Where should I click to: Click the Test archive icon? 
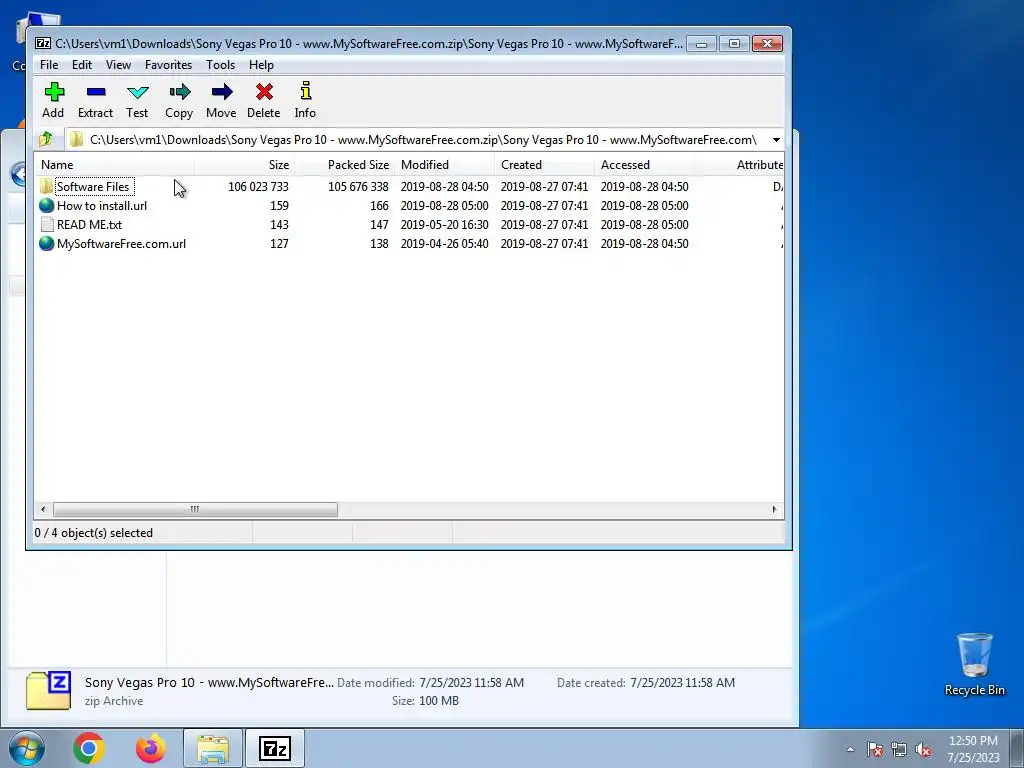tap(138, 92)
